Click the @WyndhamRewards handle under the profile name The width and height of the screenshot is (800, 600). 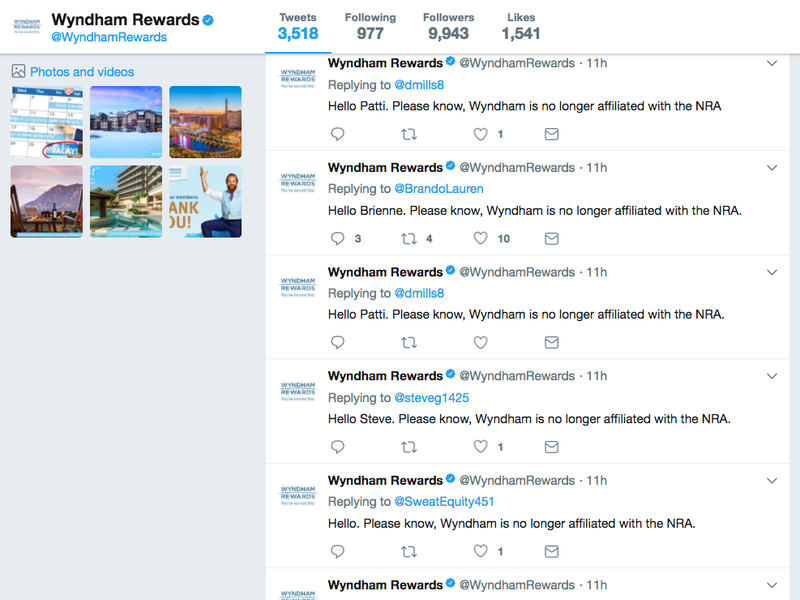(109, 37)
